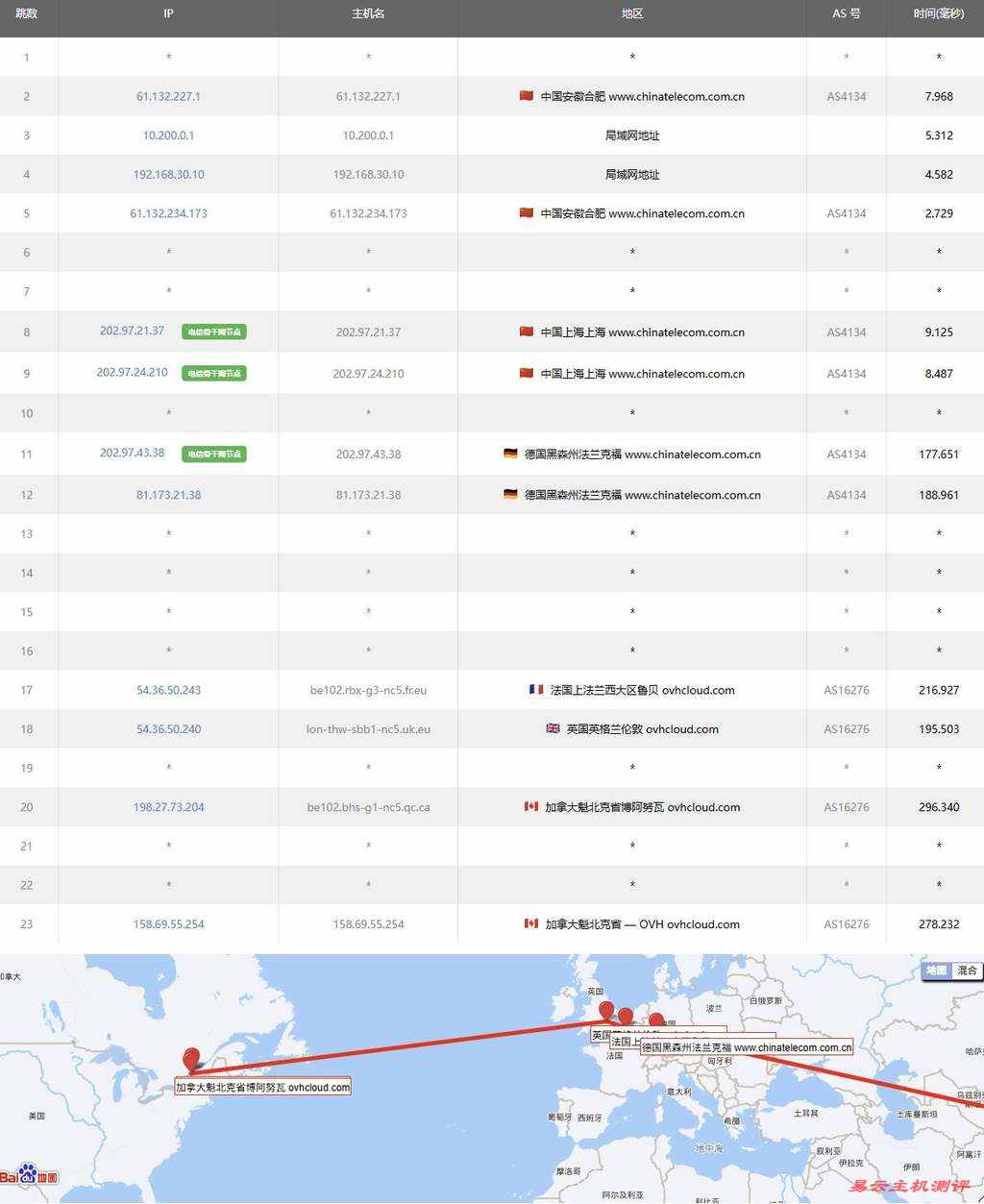Click the China flag in hop 2 row

[526, 96]
